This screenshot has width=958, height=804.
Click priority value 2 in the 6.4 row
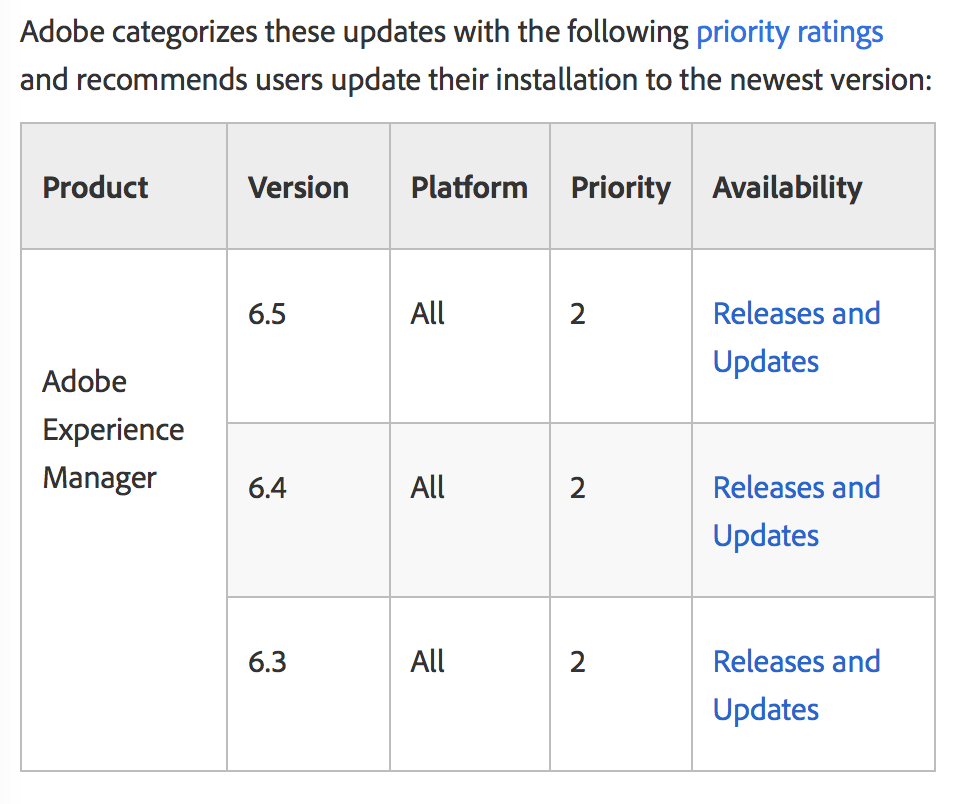(x=578, y=488)
